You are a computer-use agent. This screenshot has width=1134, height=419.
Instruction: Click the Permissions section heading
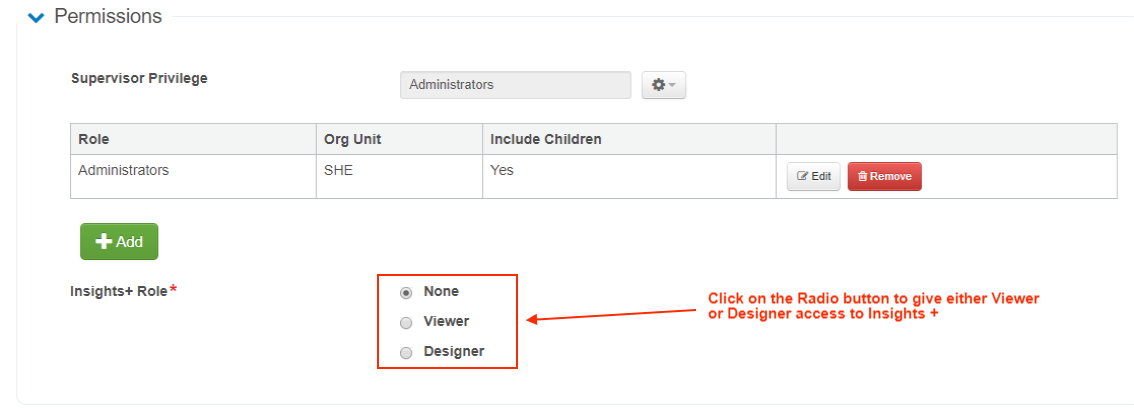tap(108, 17)
